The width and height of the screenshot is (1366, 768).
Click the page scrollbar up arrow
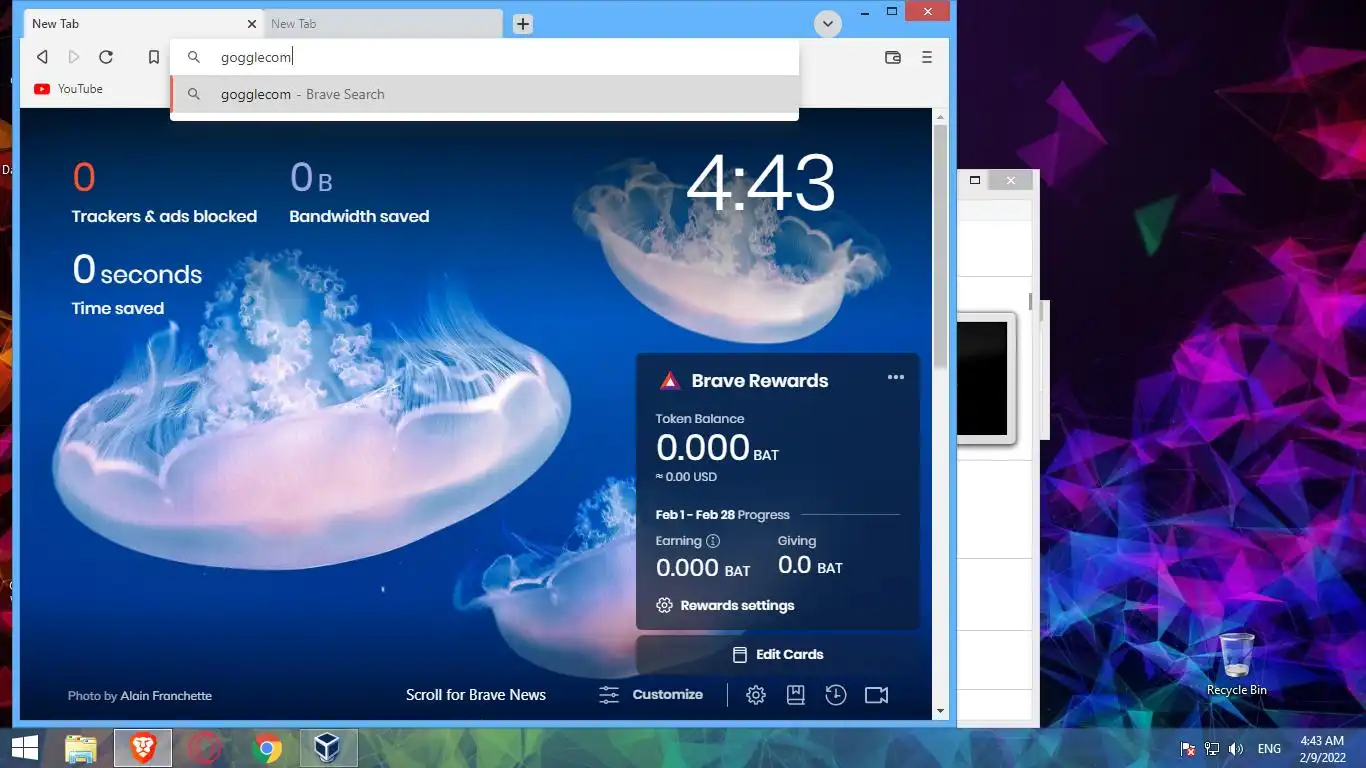click(x=940, y=117)
